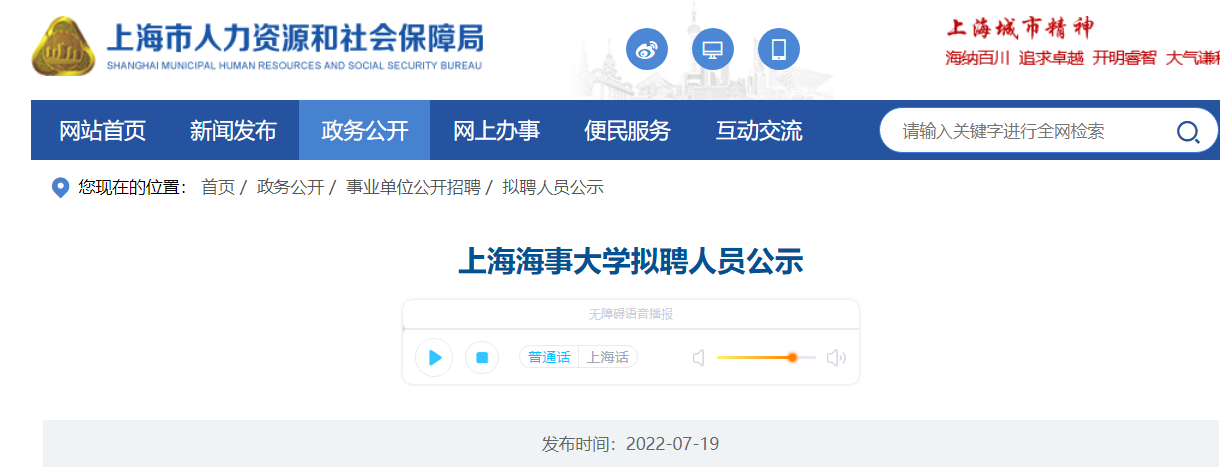
Task: Click the location pin icon in breadcrumb
Action: 60,188
